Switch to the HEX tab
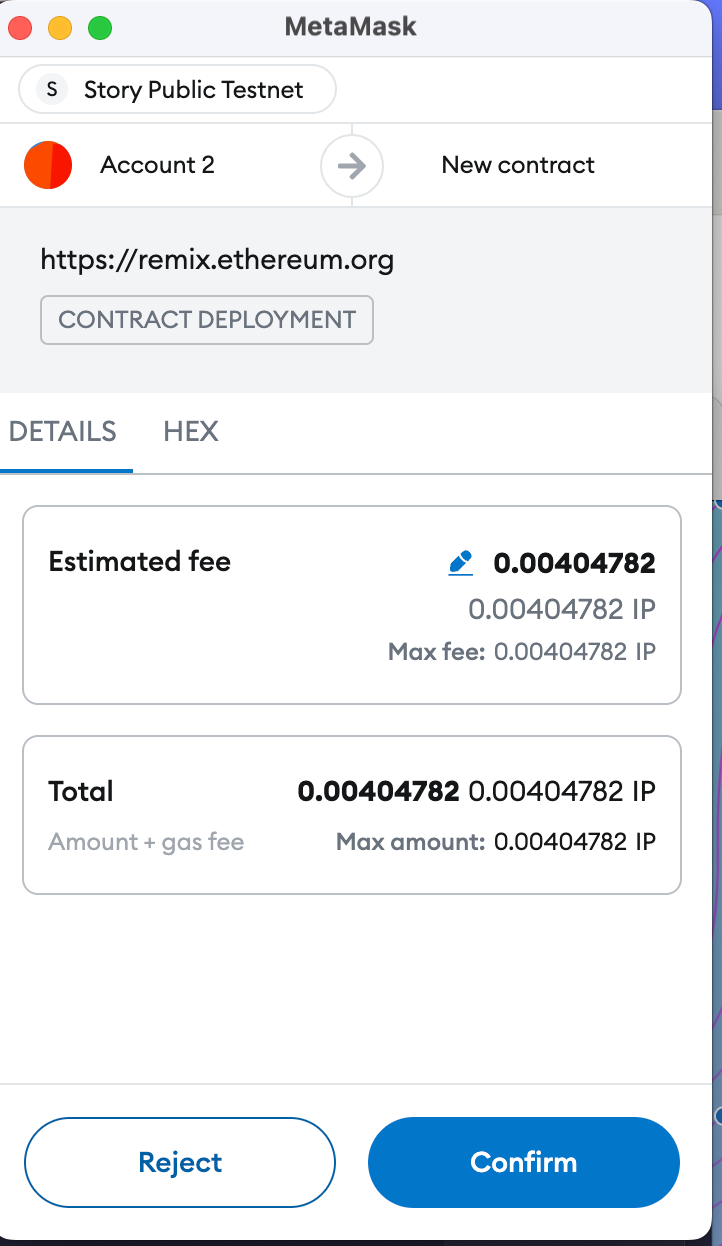This screenshot has height=1246, width=722. pyautogui.click(x=191, y=431)
